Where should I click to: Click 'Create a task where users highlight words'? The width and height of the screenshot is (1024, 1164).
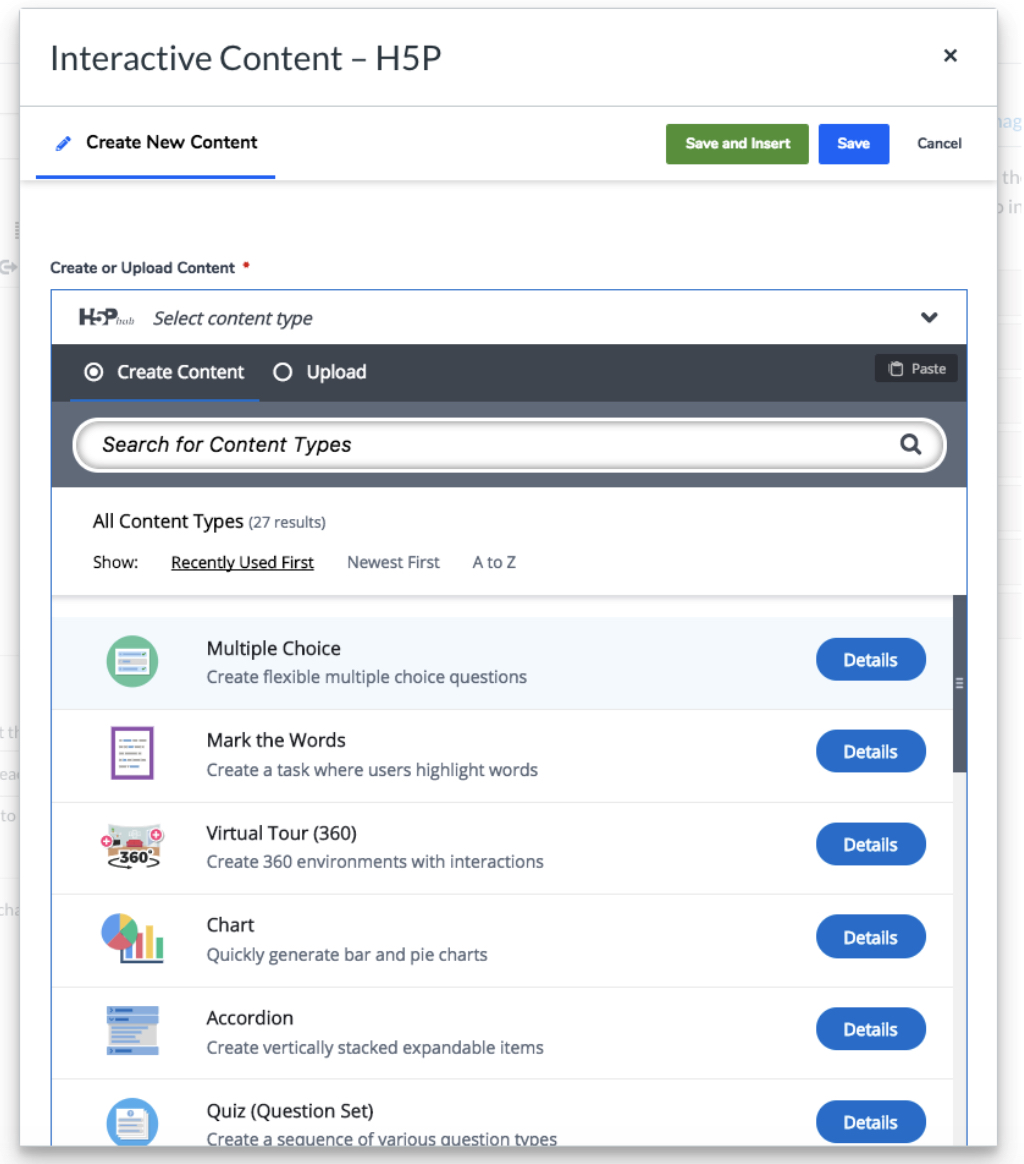[372, 770]
